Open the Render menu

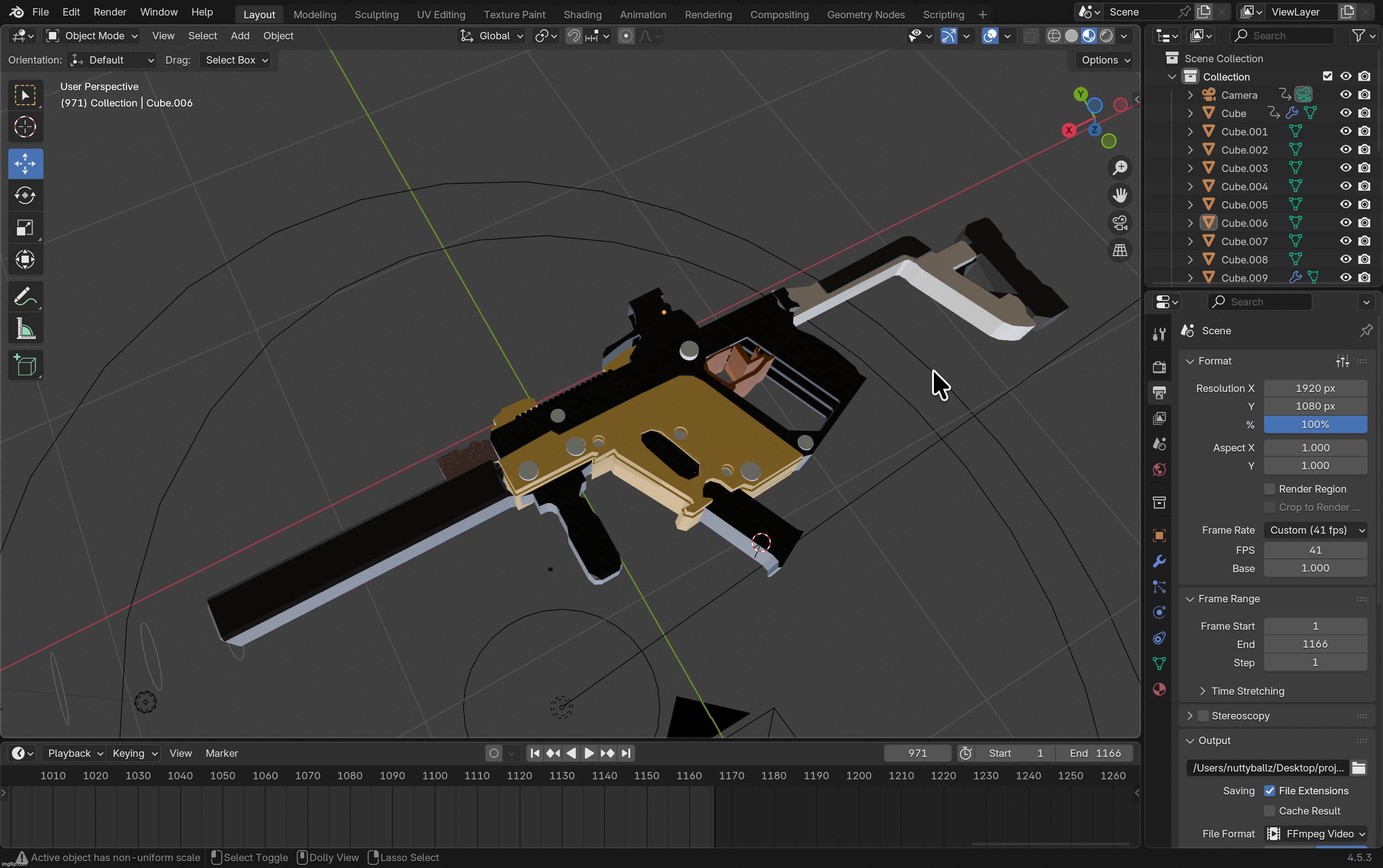[x=110, y=11]
